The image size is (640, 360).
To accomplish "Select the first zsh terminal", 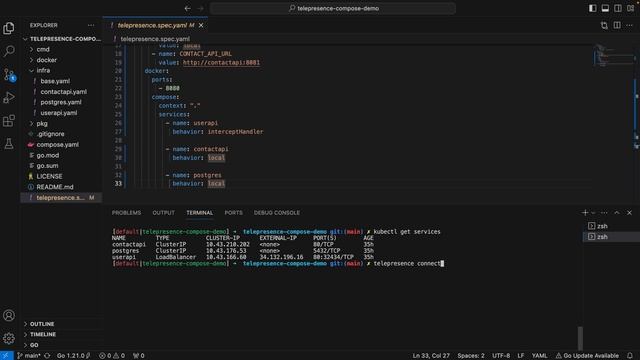I will (x=611, y=226).
